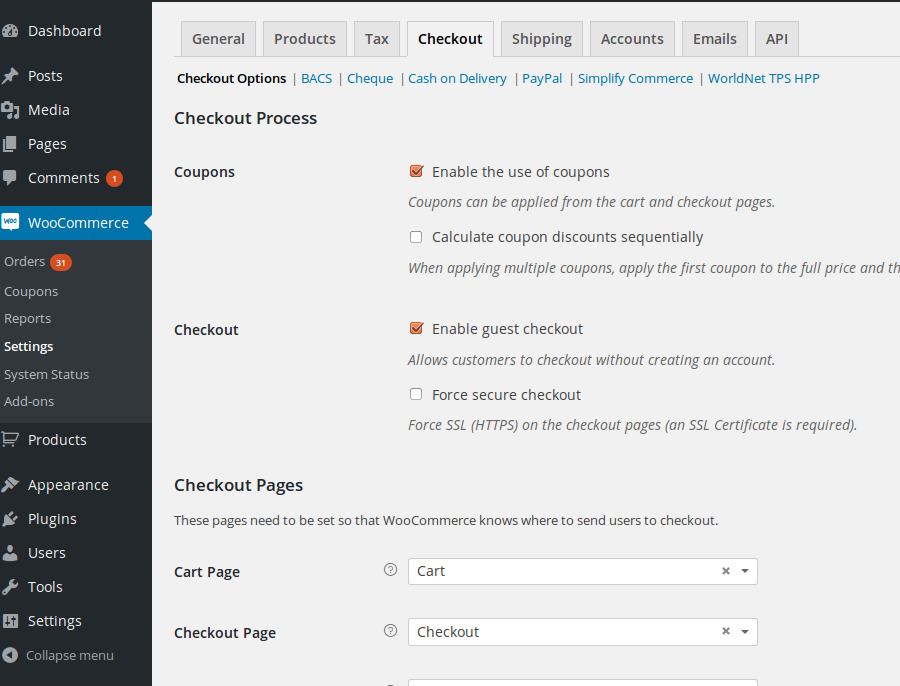
Task: Check Force secure checkout
Action: pyautogui.click(x=416, y=394)
